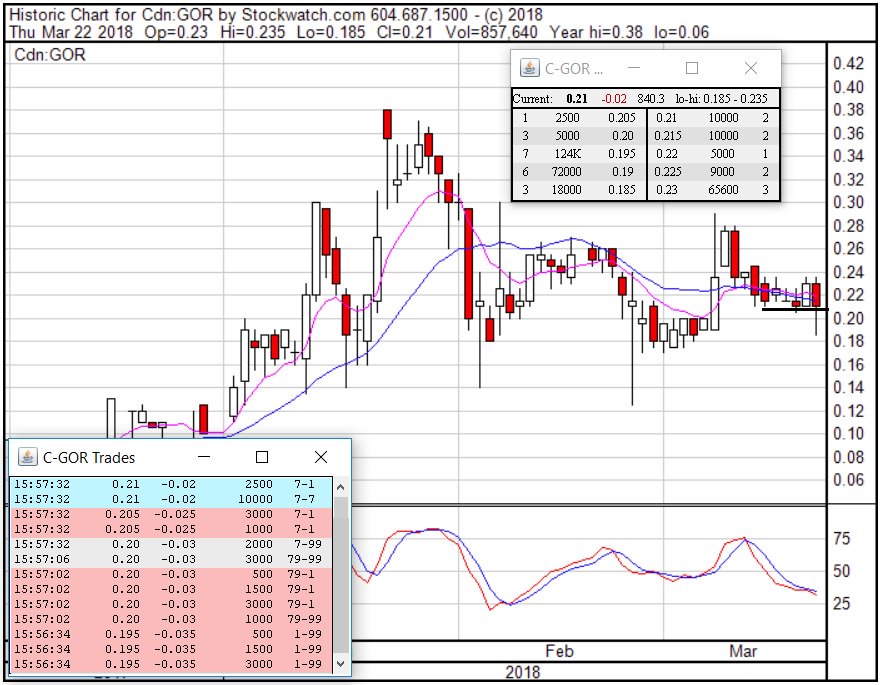Viewport: 881px width, 685px height.
Task: Click the bid row 124K at 0.195
Action: coord(579,153)
